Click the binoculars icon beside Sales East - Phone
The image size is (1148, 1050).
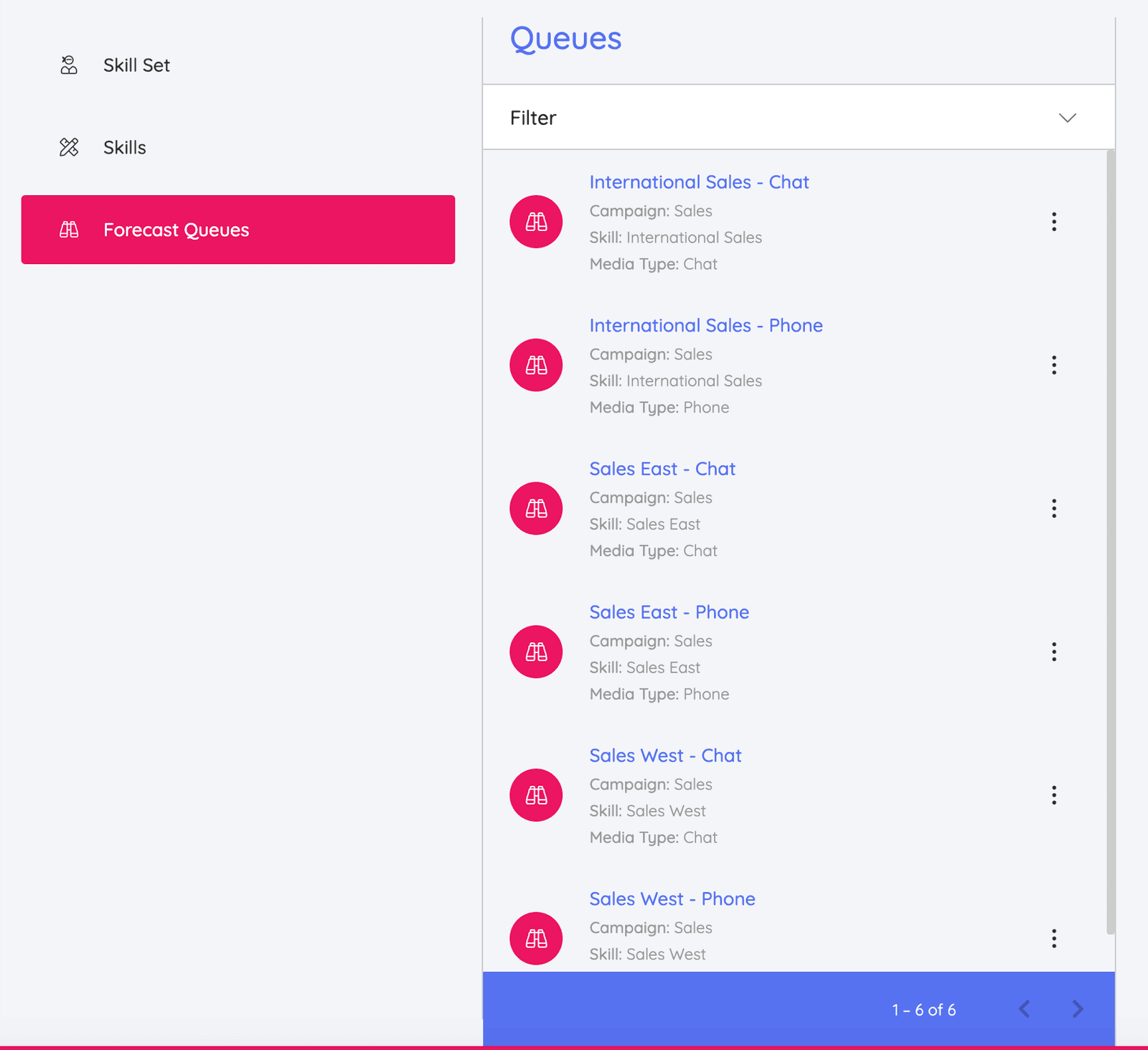pyautogui.click(x=535, y=652)
